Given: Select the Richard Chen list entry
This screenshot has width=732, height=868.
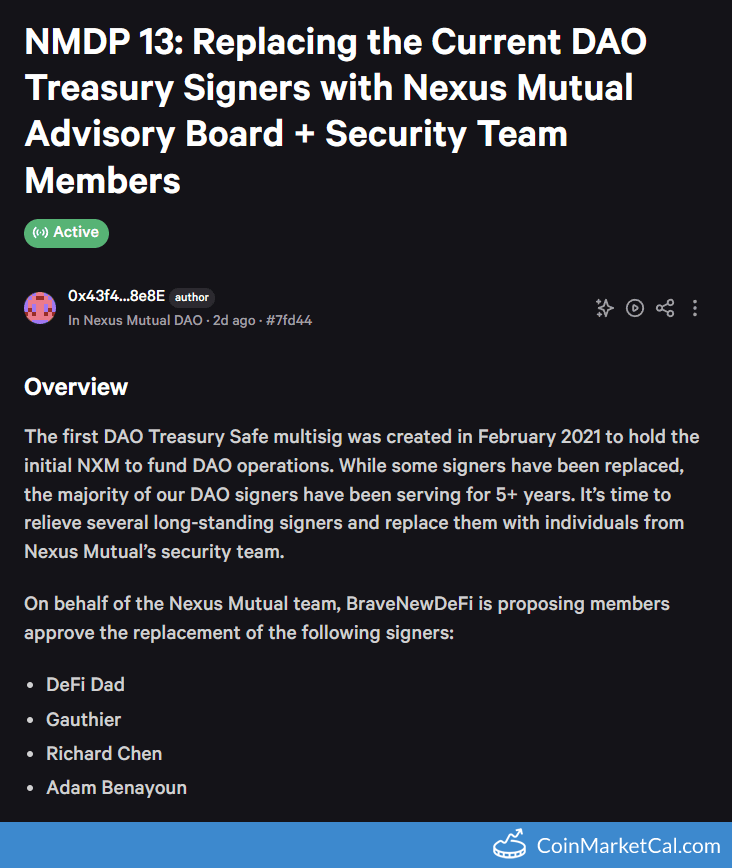Looking at the screenshot, I should 104,753.
